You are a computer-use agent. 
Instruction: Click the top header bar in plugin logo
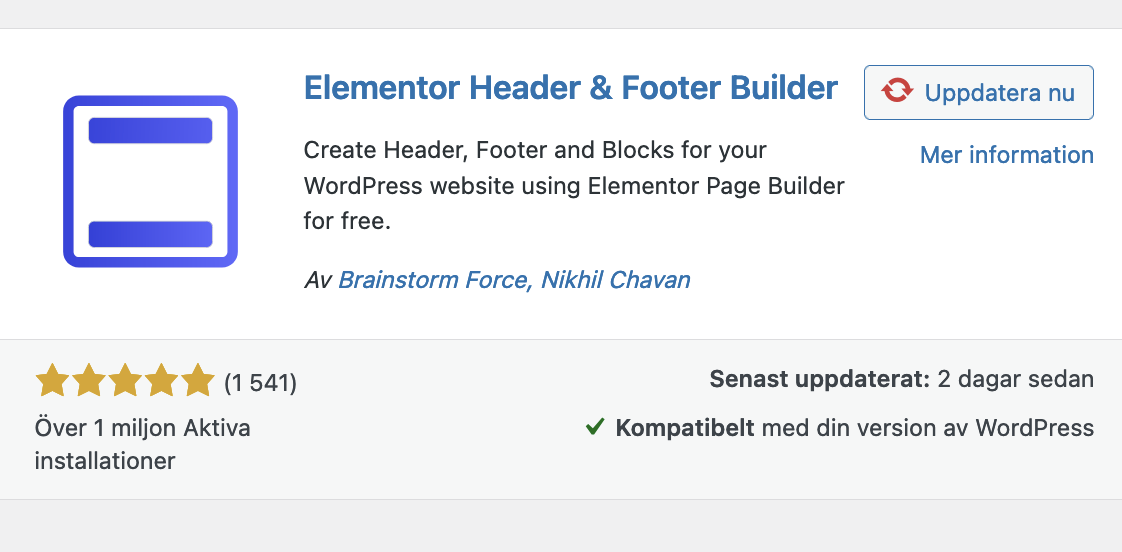[x=150, y=130]
